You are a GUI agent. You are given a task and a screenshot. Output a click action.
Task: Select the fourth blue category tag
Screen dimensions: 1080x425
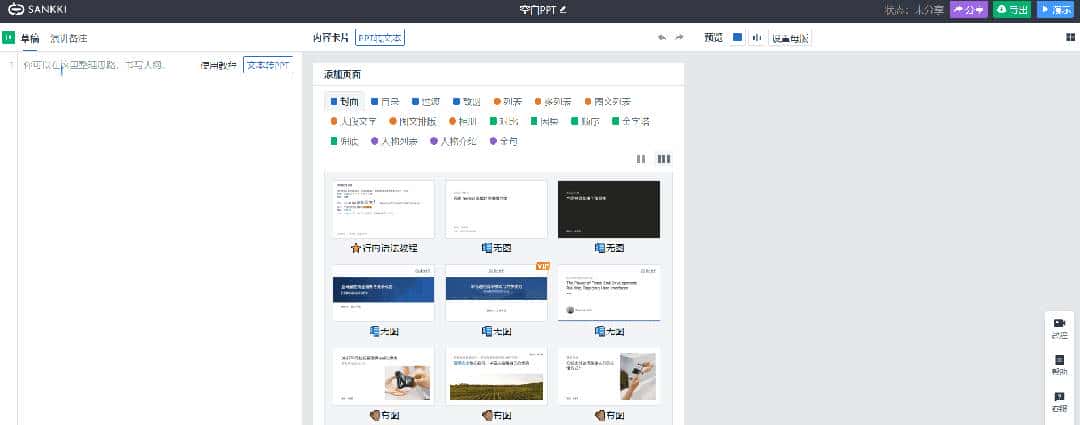(466, 101)
